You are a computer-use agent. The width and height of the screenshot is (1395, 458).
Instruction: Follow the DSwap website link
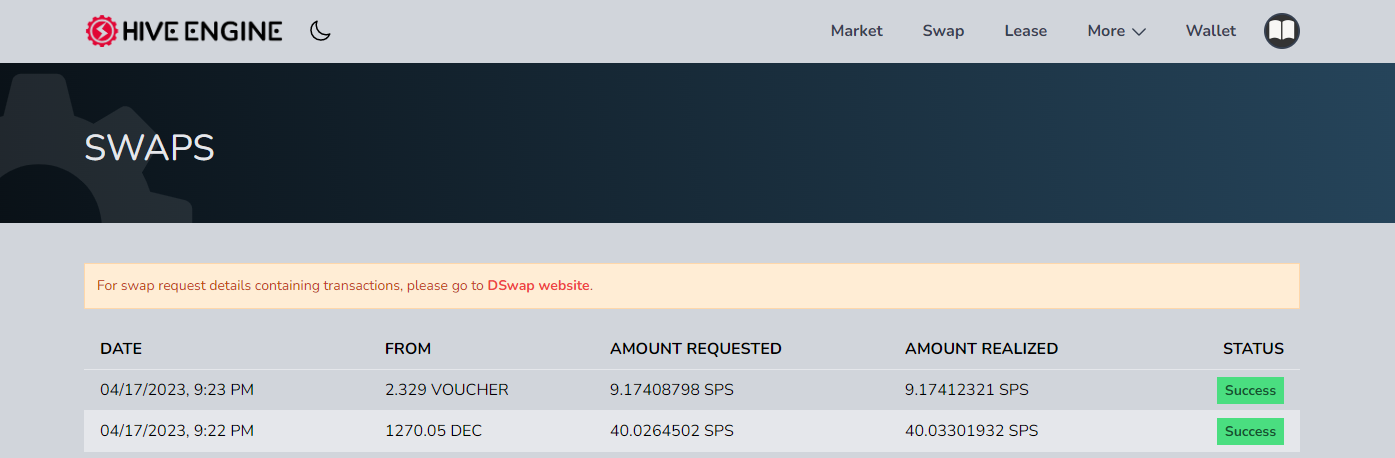pyautogui.click(x=538, y=286)
